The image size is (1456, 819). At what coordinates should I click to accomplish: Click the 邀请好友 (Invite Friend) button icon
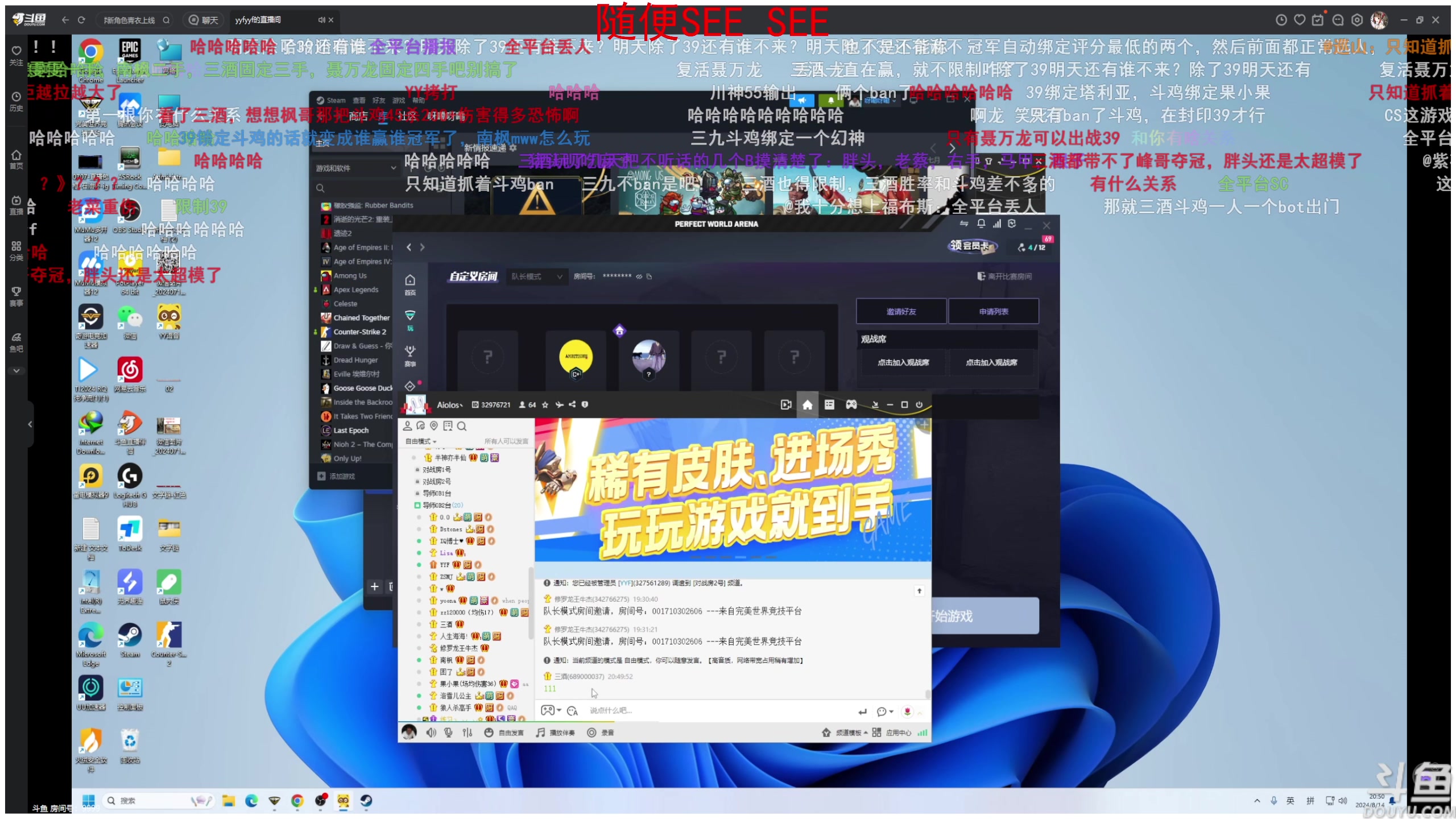901,311
